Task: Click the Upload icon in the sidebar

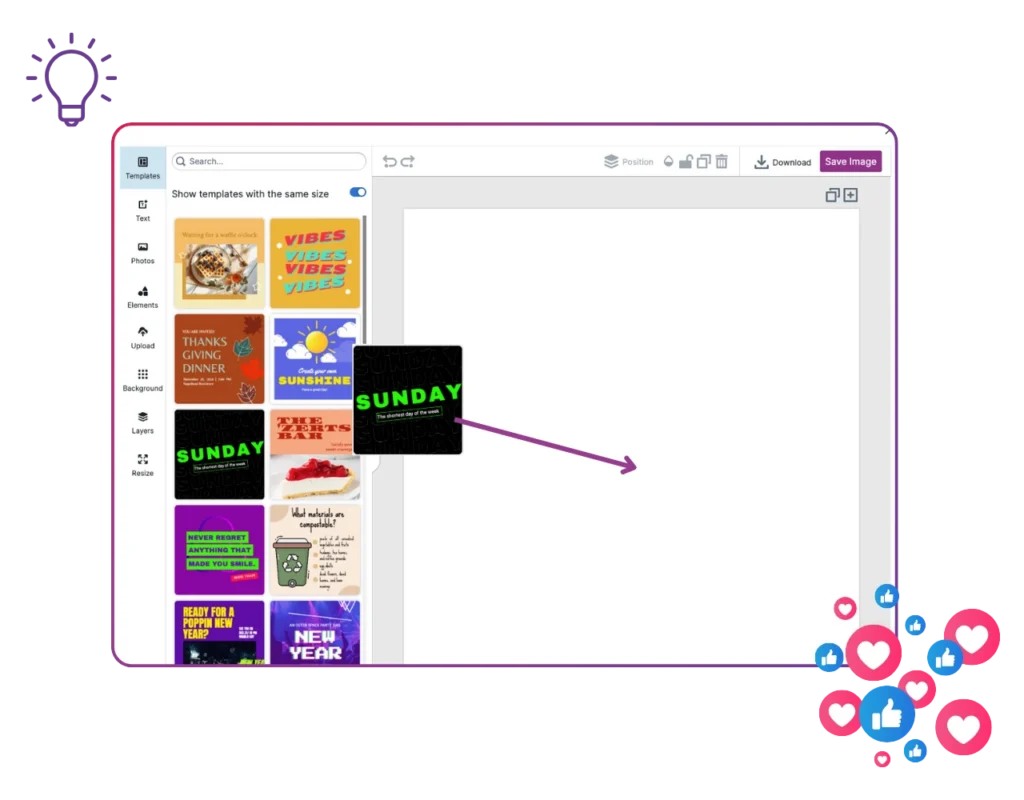Action: tap(143, 337)
